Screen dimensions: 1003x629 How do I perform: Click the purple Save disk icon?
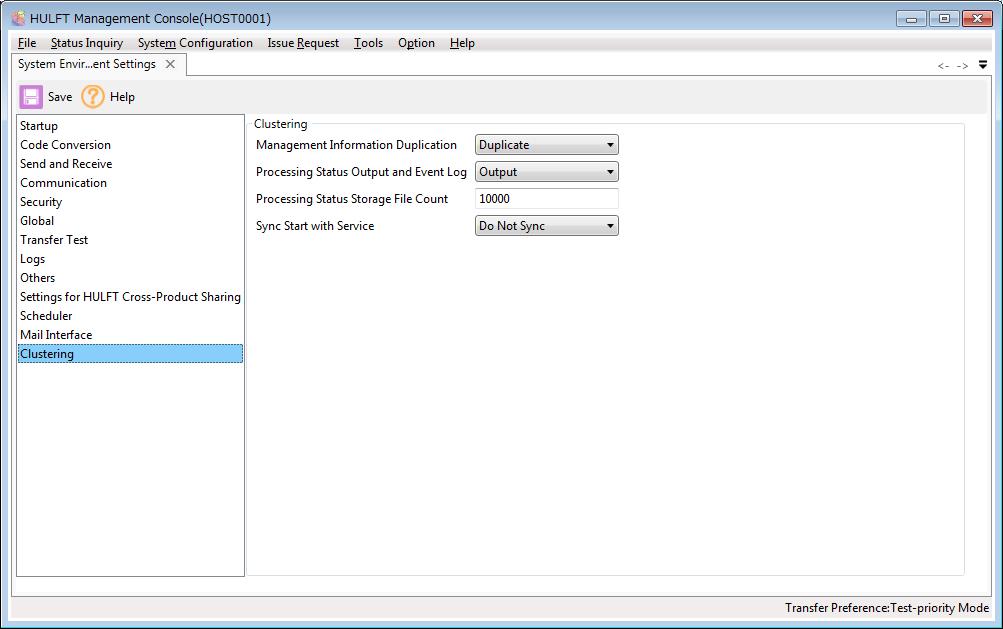(31, 97)
